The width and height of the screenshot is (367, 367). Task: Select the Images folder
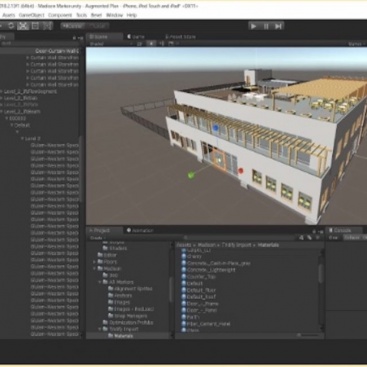(x=119, y=302)
